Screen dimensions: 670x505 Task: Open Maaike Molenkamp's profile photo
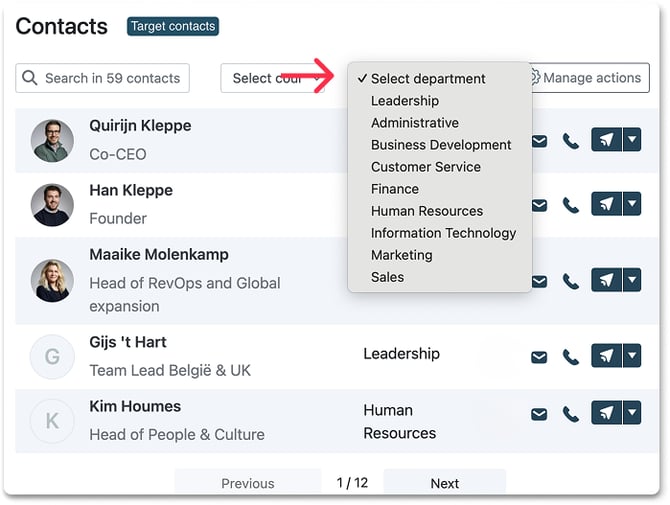52,281
